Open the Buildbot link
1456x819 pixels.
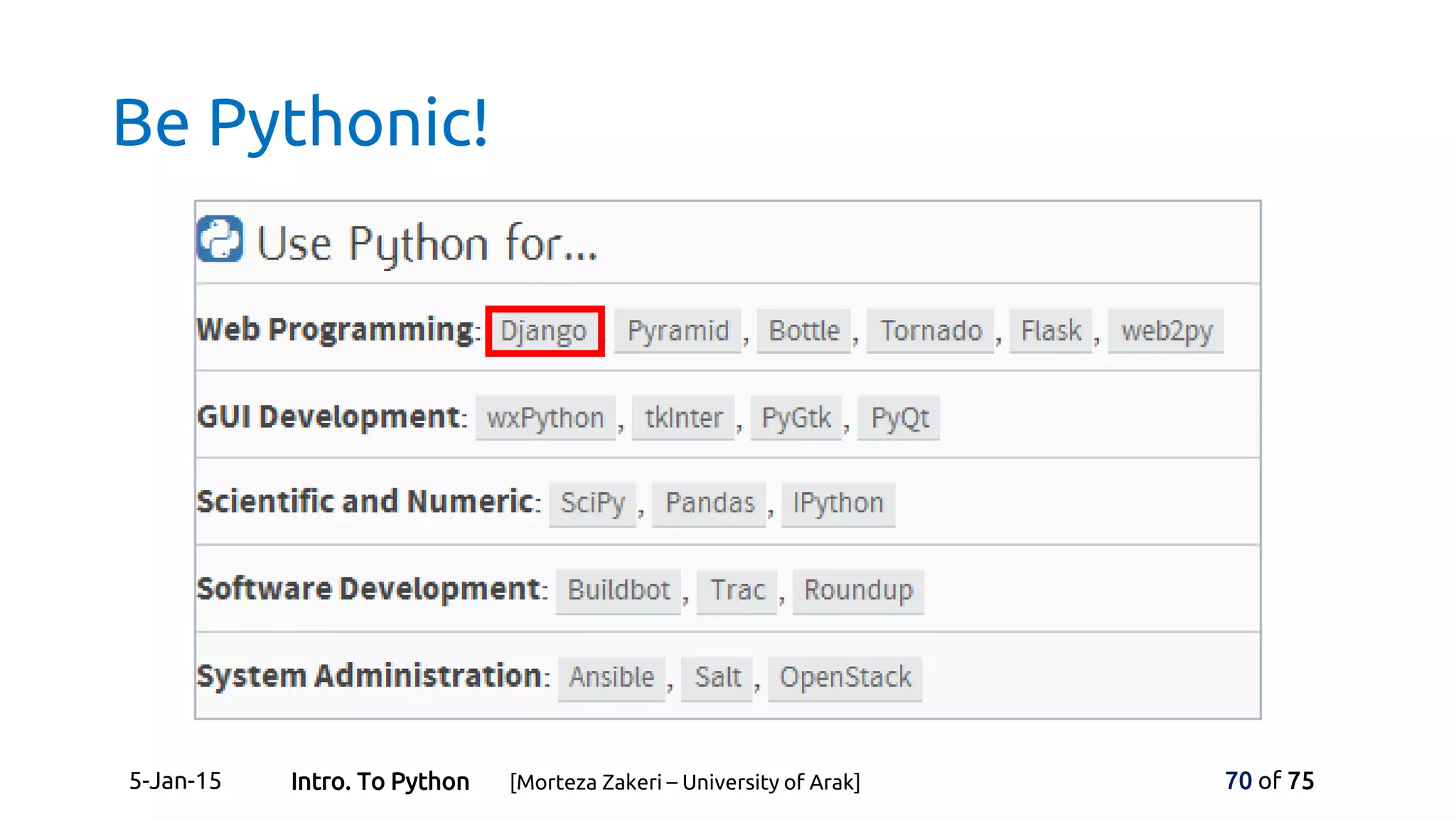click(x=619, y=591)
